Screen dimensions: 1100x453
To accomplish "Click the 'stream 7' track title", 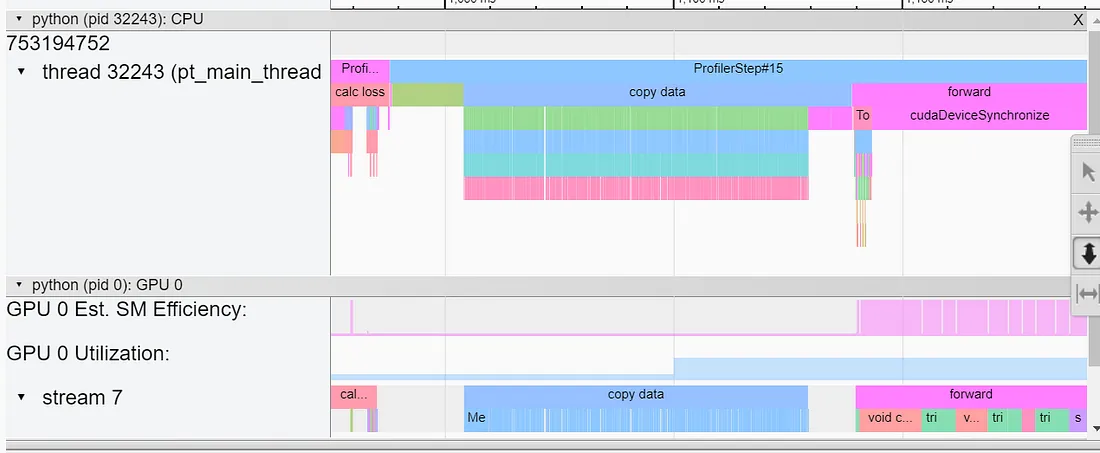I will pyautogui.click(x=82, y=398).
